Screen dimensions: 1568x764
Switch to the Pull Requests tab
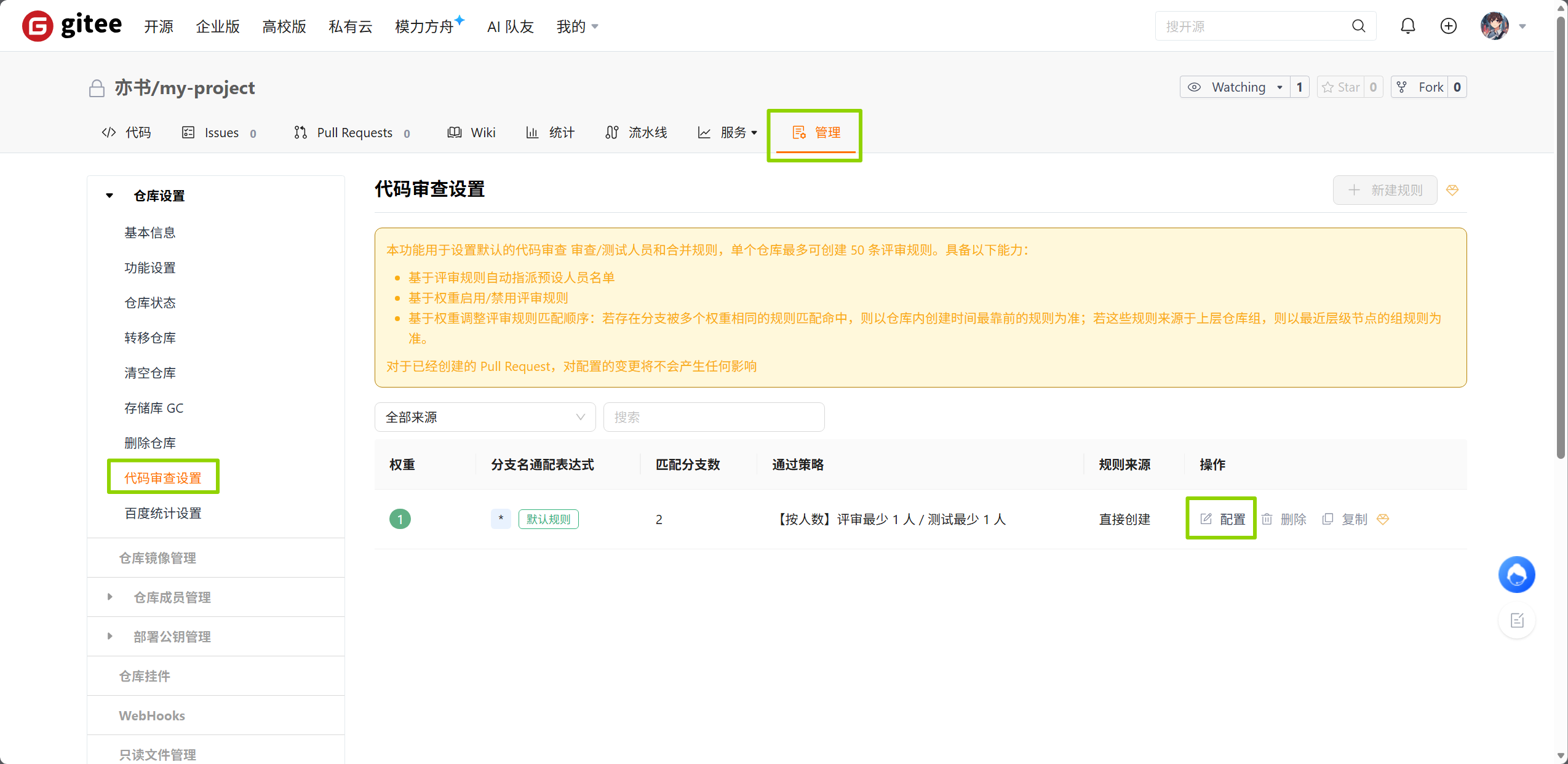click(x=354, y=132)
